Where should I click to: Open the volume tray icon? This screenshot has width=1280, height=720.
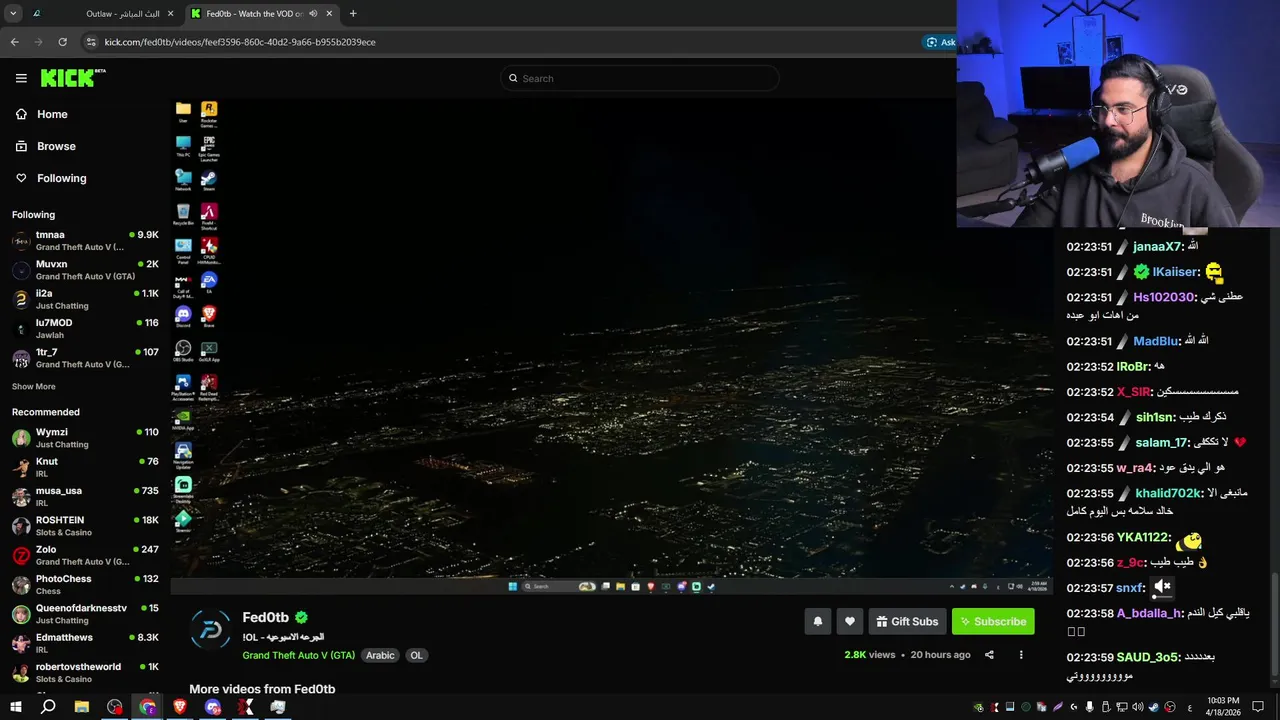click(1137, 707)
